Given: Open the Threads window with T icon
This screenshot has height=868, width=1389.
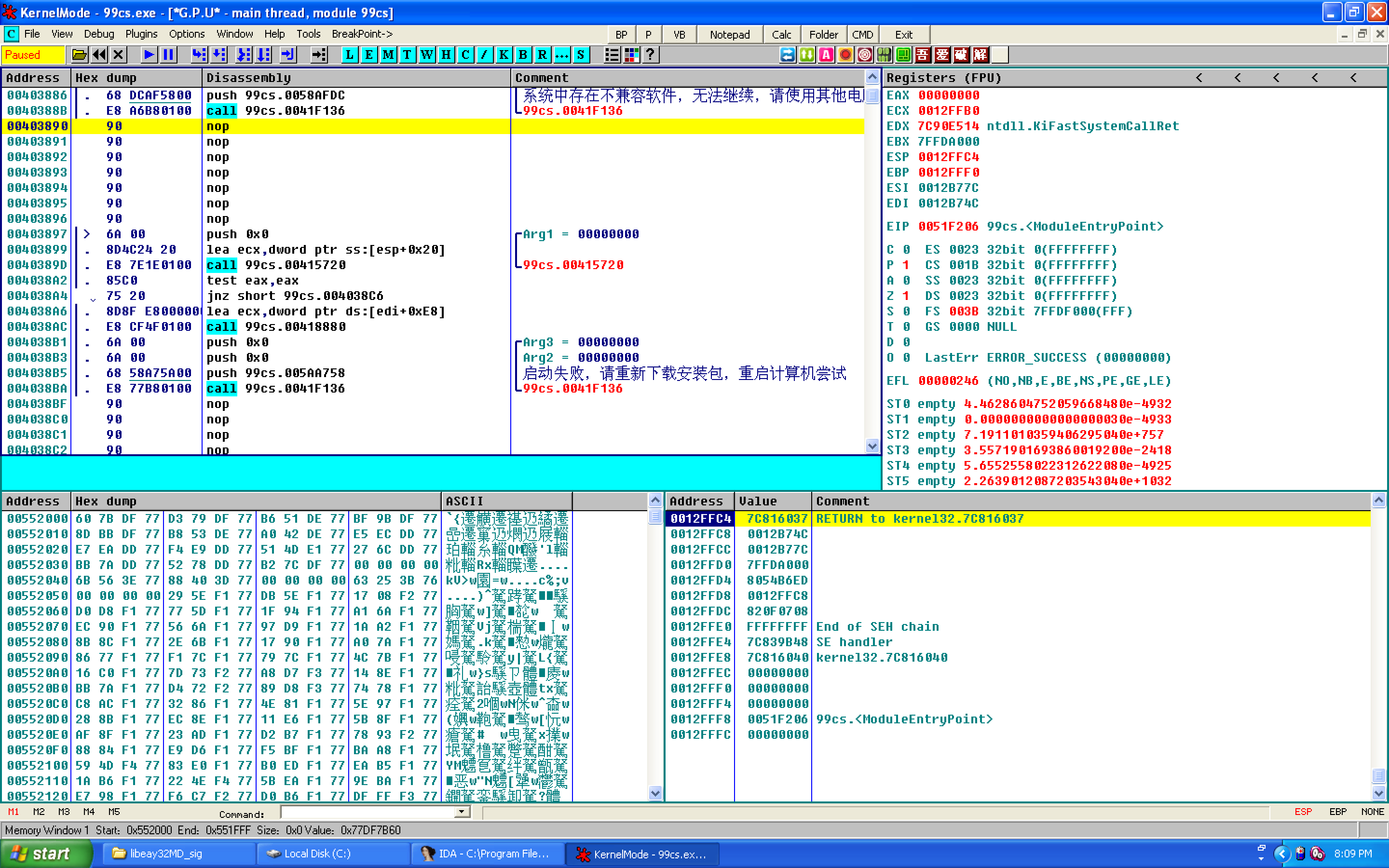Looking at the screenshot, I should 407,54.
